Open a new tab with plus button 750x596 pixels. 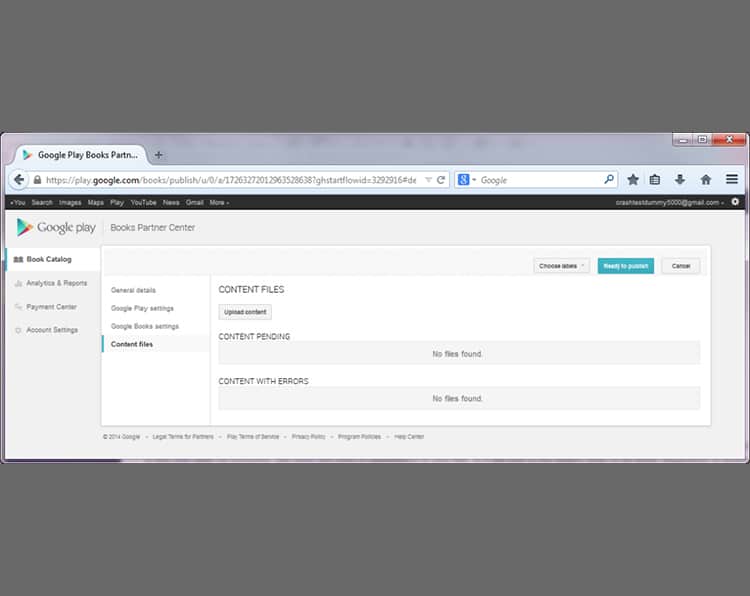click(159, 155)
